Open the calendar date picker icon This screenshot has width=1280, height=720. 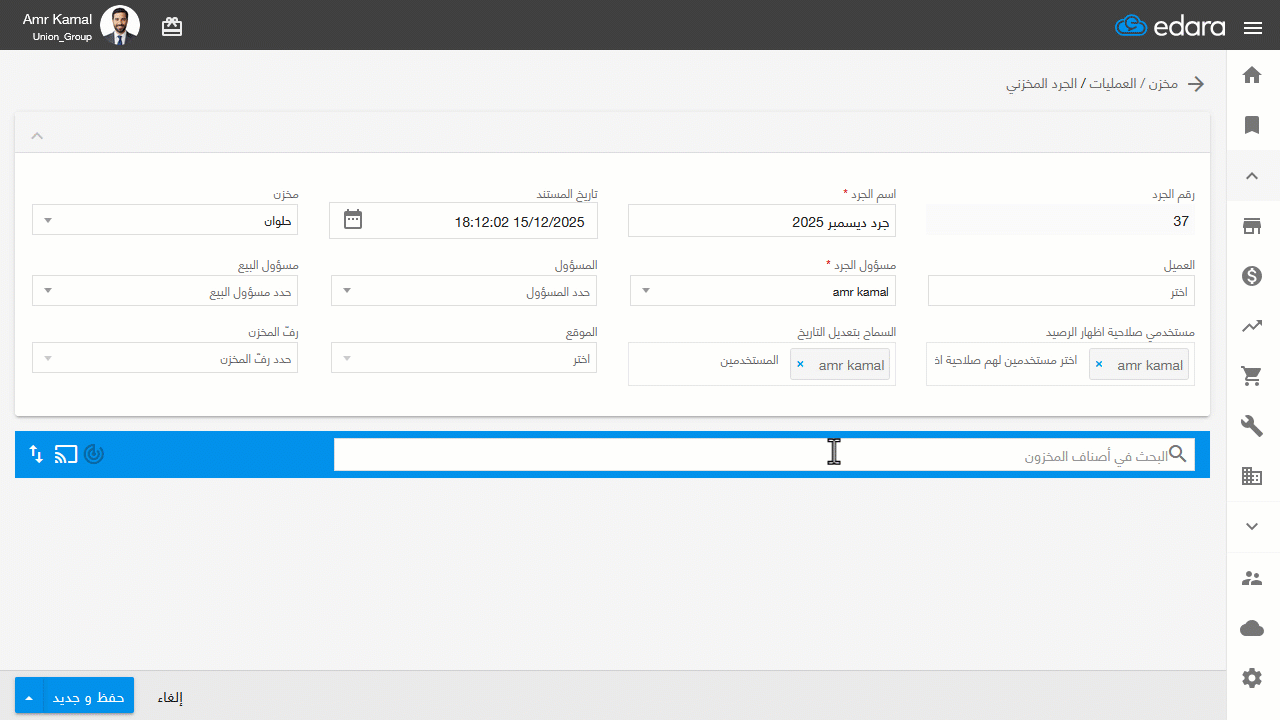(x=353, y=220)
